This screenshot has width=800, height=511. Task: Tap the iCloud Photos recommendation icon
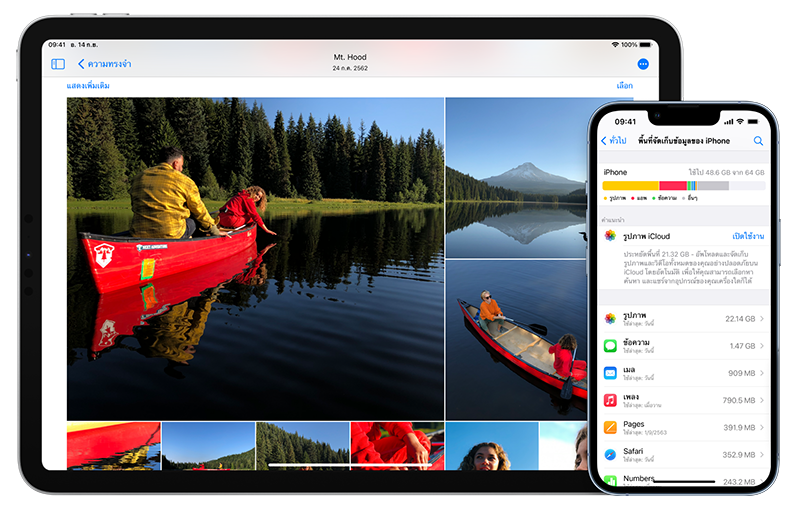(610, 236)
